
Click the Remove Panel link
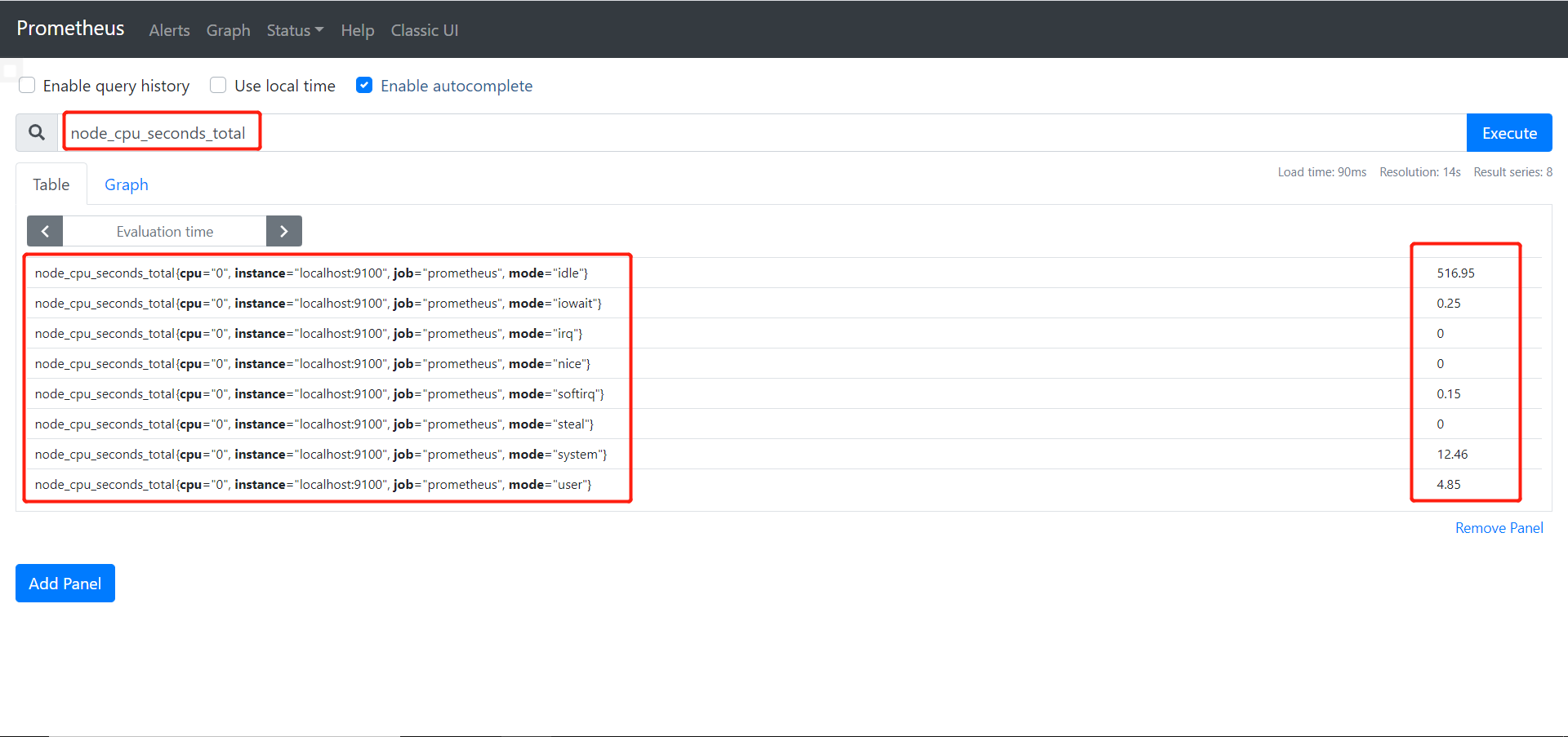[1499, 528]
